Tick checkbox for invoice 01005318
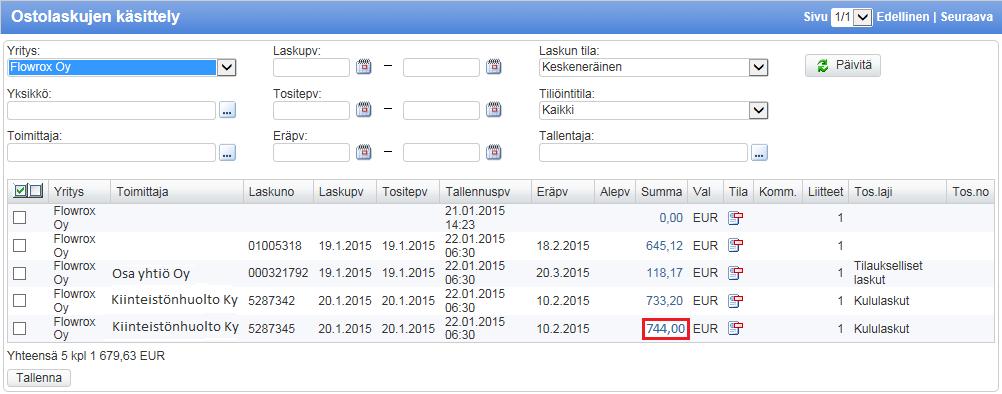Screen dimensions: 1002x394 20,245
